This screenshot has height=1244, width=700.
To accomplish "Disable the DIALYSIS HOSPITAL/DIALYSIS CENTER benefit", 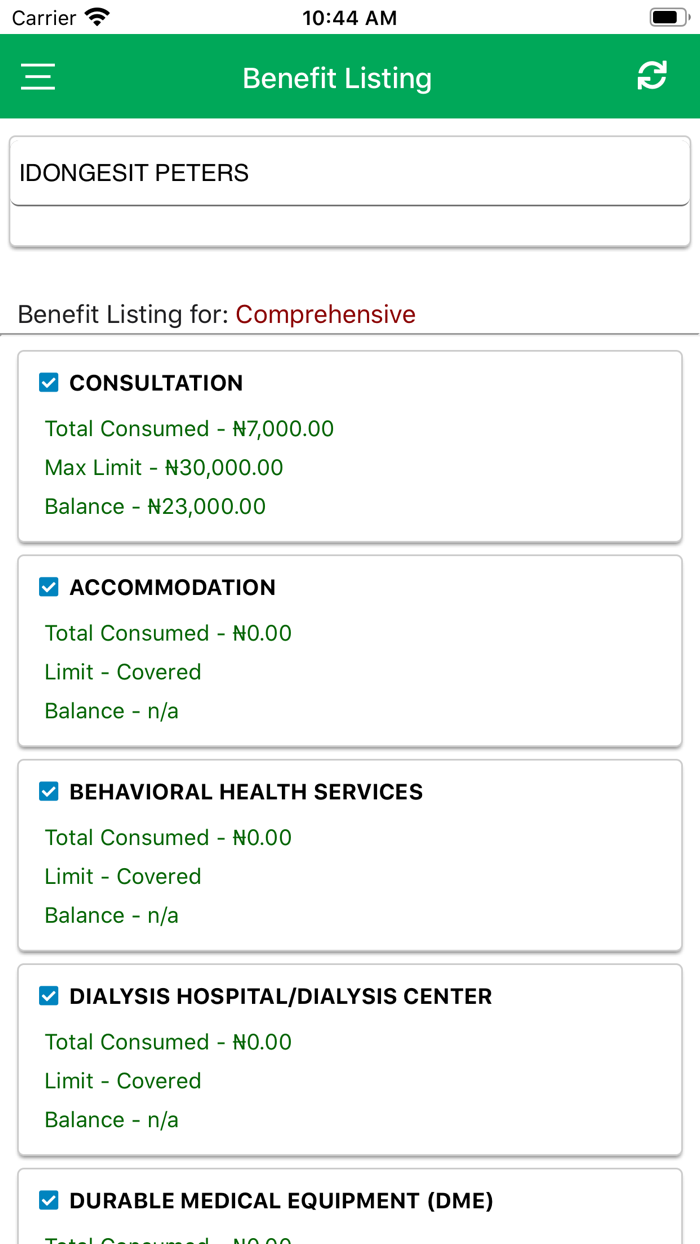I will coord(48,995).
